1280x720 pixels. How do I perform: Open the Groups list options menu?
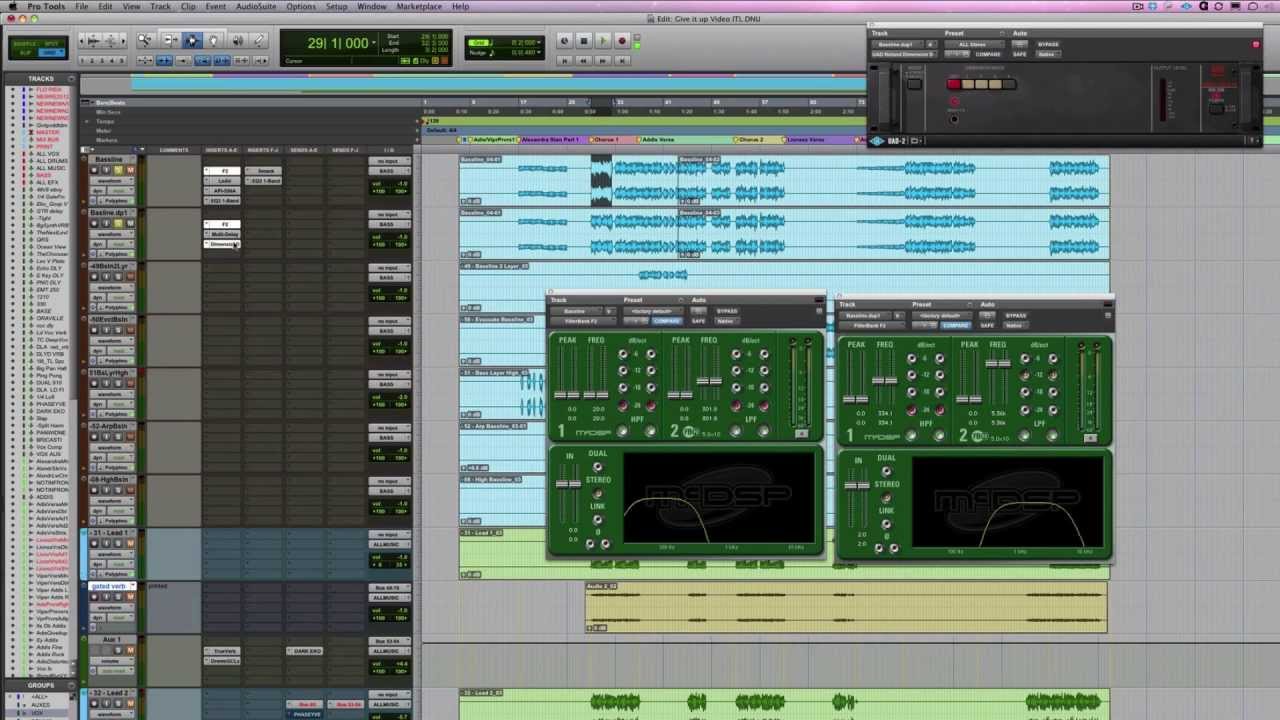70,685
